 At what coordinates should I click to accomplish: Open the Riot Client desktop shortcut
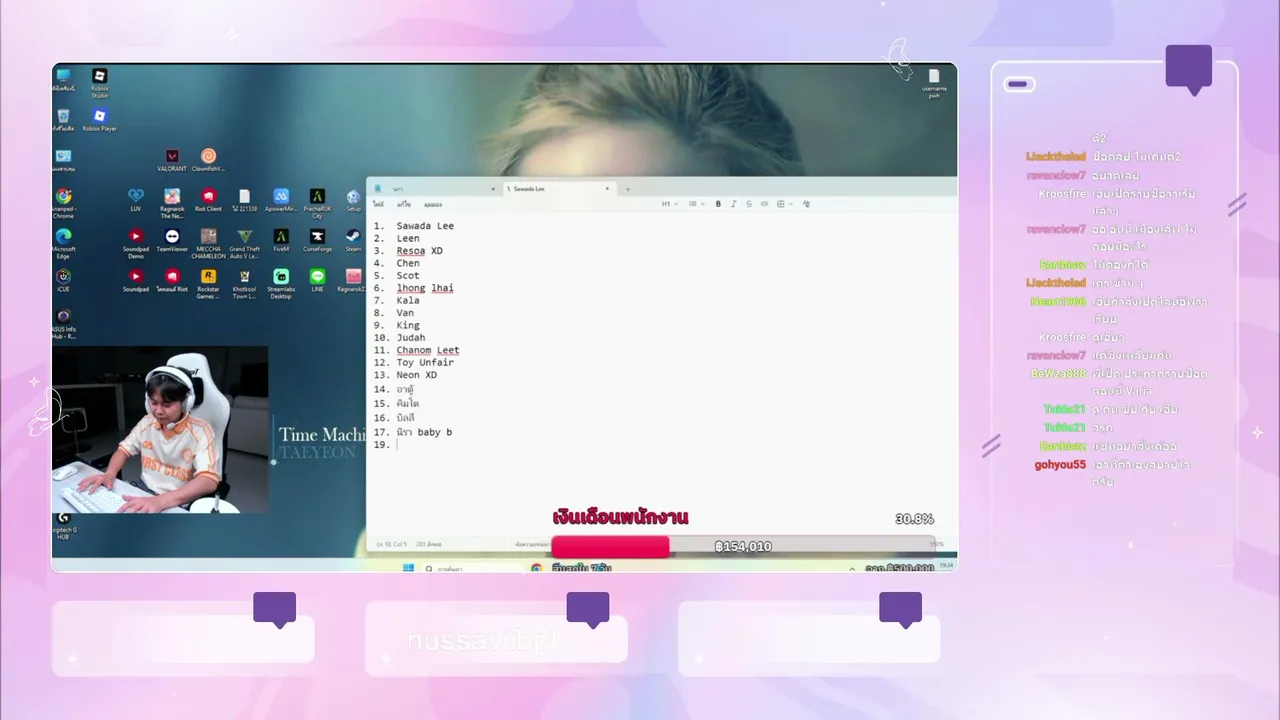[208, 201]
